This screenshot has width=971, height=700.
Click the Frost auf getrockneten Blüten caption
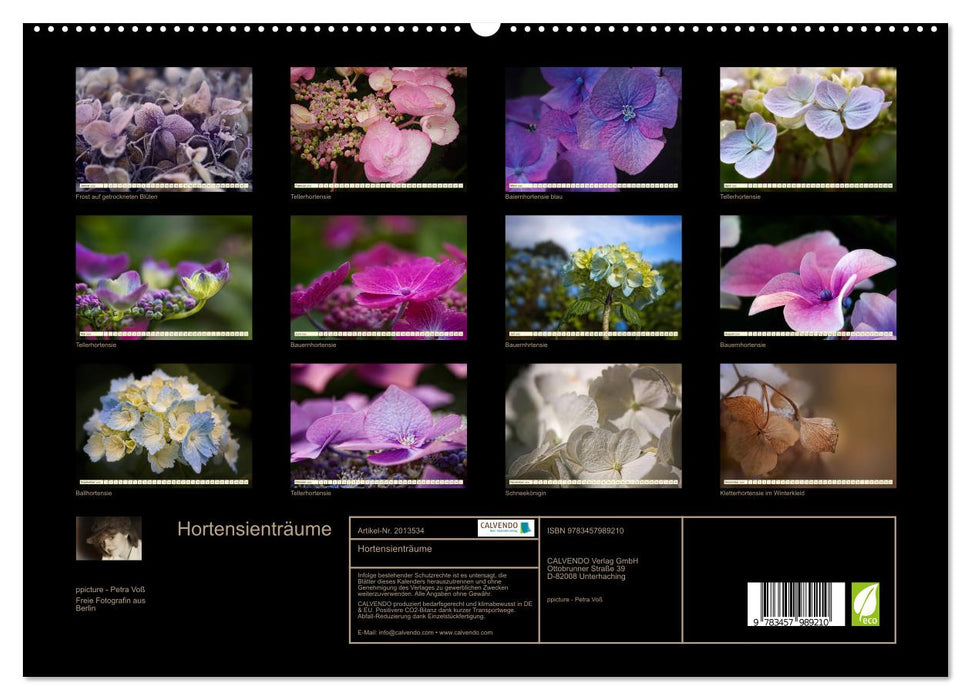click(116, 196)
